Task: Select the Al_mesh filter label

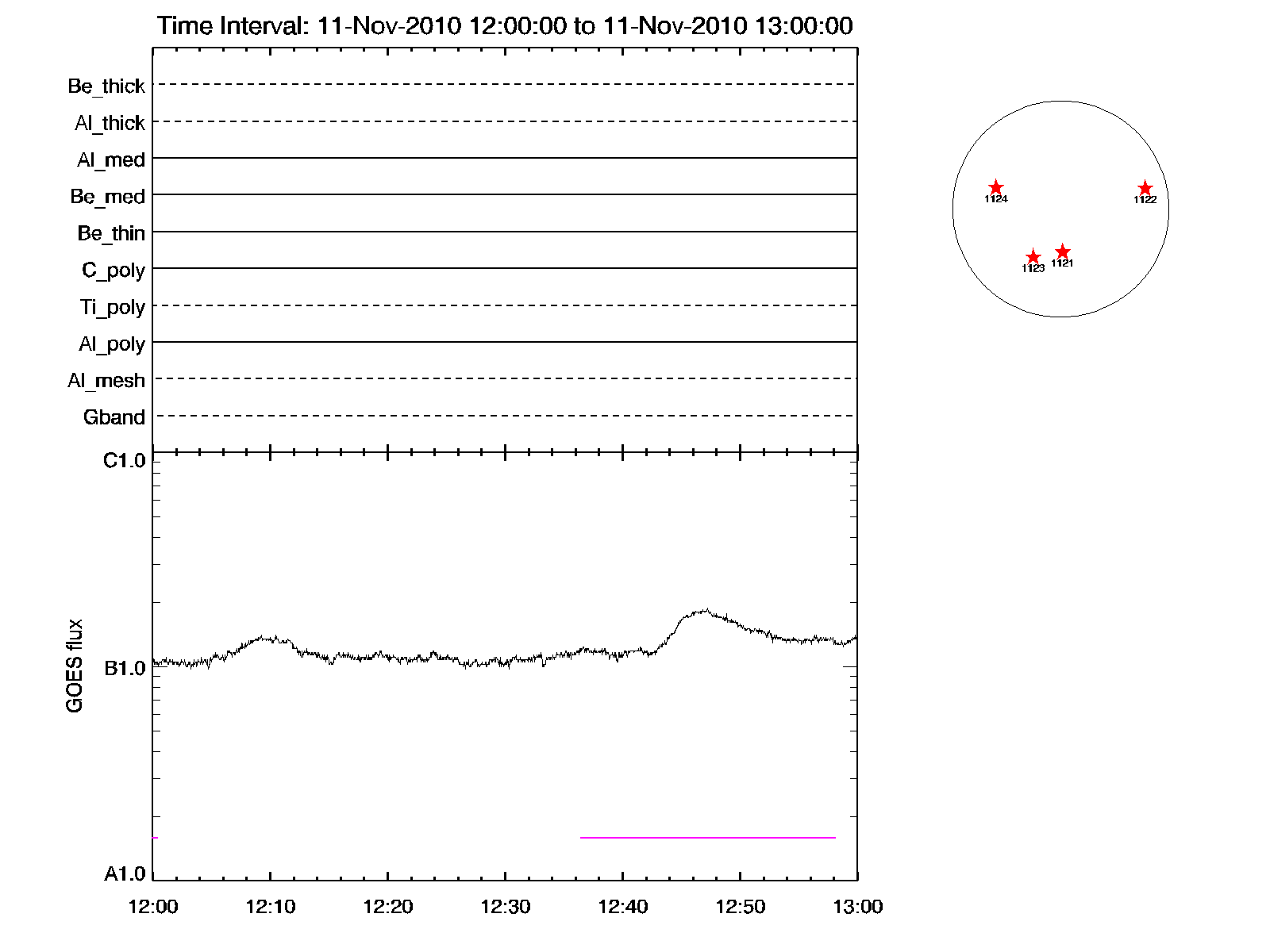Action: coord(106,381)
